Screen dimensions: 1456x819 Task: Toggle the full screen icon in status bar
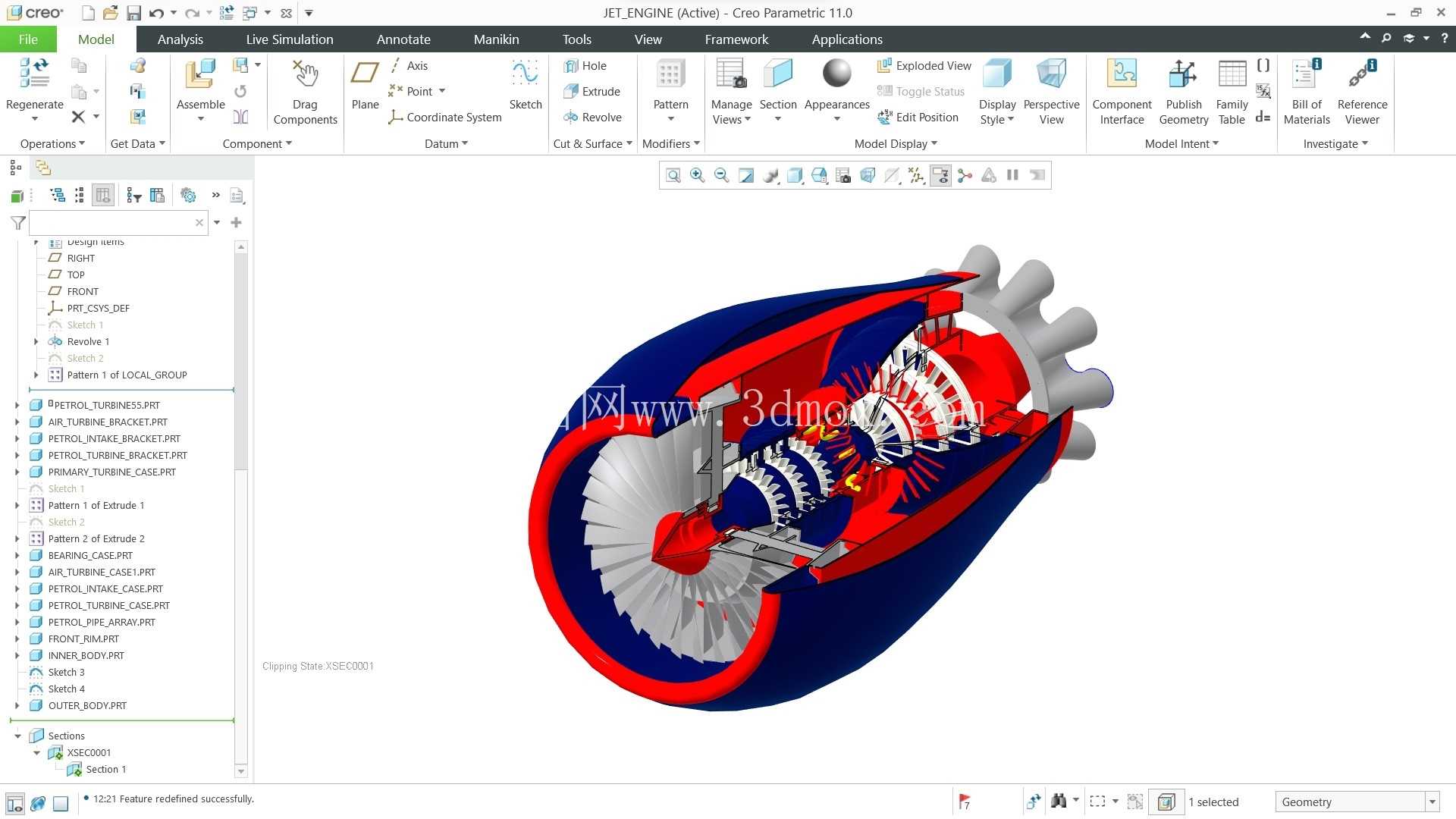pyautogui.click(x=61, y=803)
